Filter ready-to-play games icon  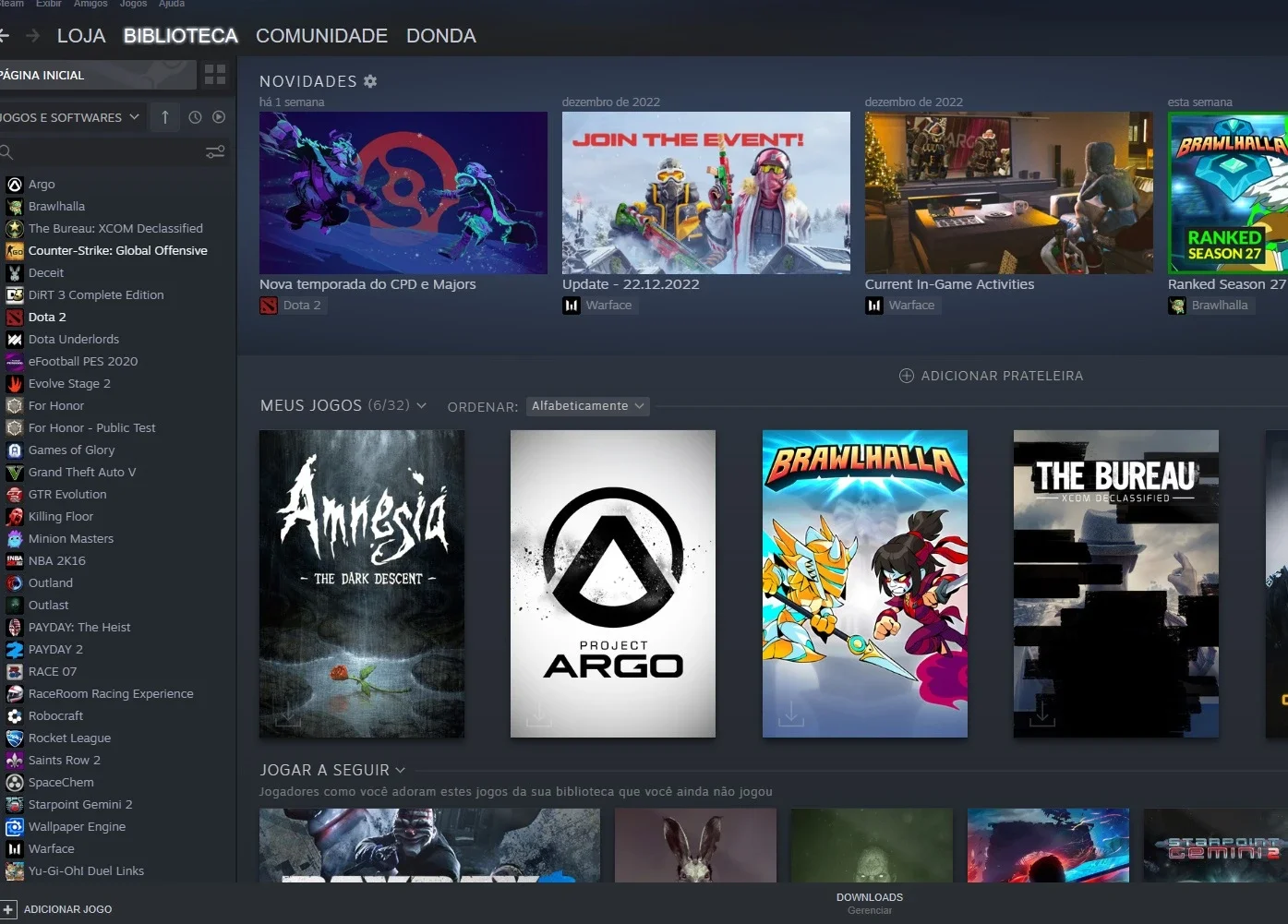219,117
